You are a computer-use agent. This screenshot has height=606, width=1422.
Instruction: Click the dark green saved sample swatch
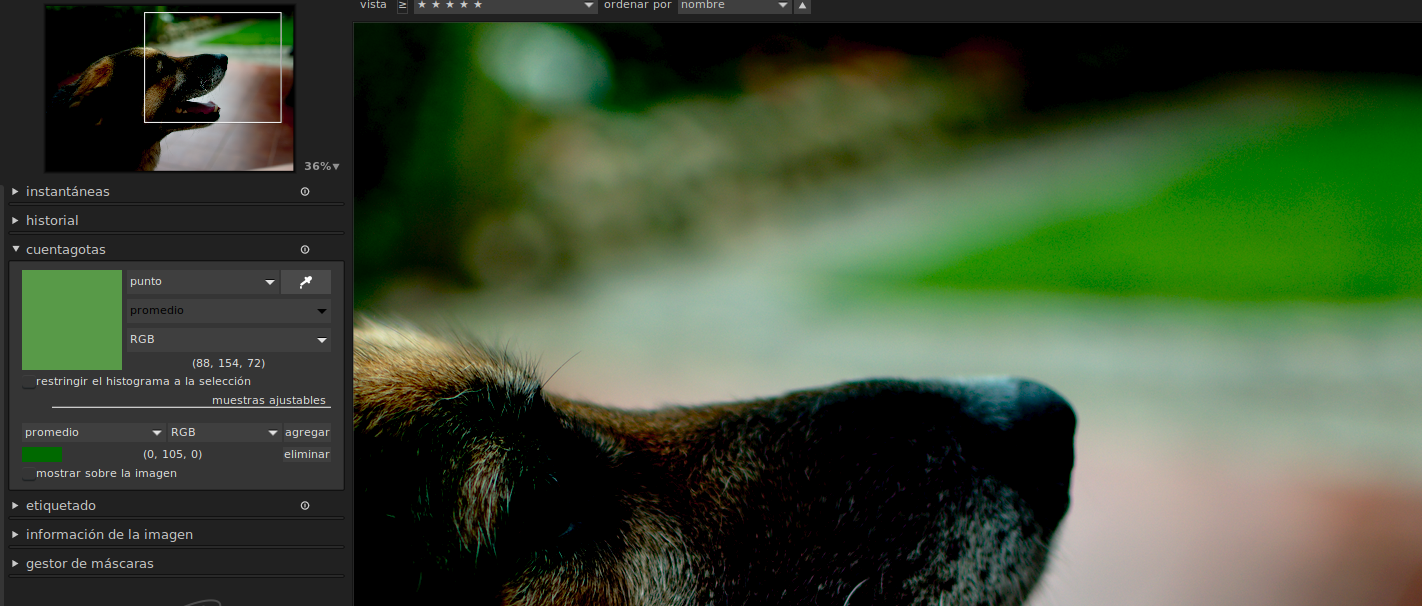(x=42, y=454)
